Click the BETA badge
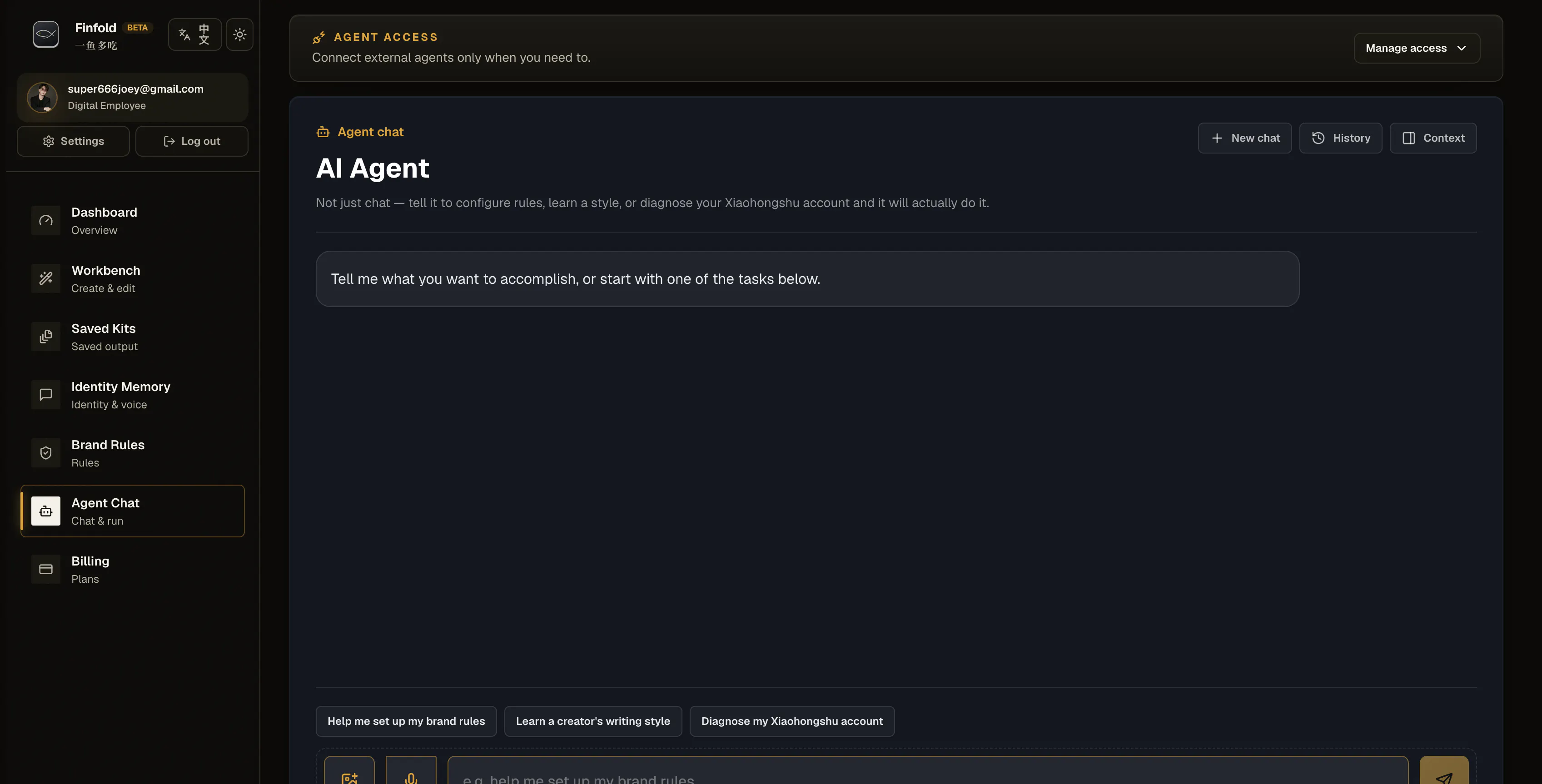This screenshot has width=1542, height=784. tap(137, 28)
